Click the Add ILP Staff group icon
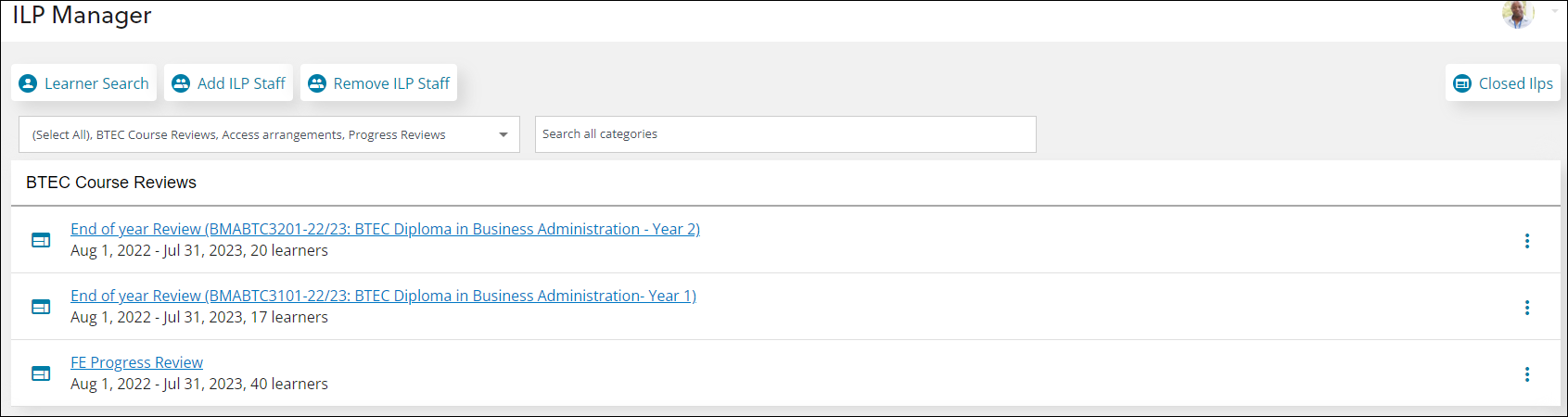 (181, 83)
